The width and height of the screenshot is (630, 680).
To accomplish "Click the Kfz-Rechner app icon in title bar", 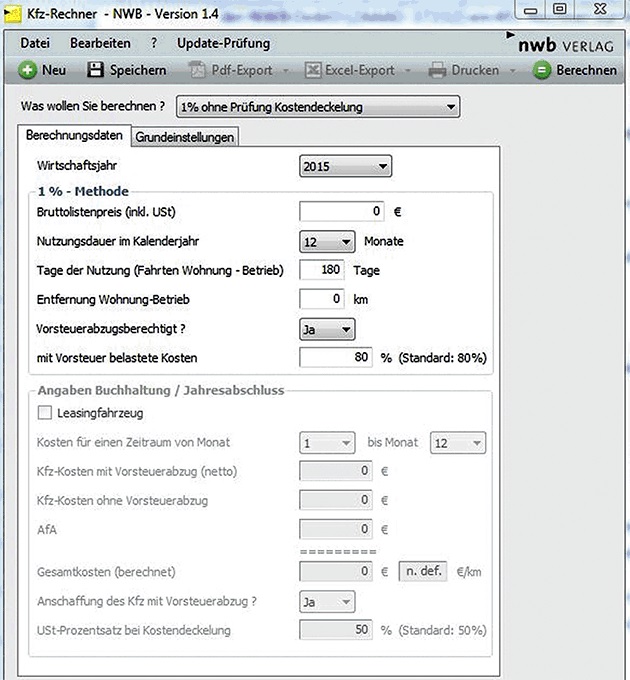I will (x=13, y=11).
